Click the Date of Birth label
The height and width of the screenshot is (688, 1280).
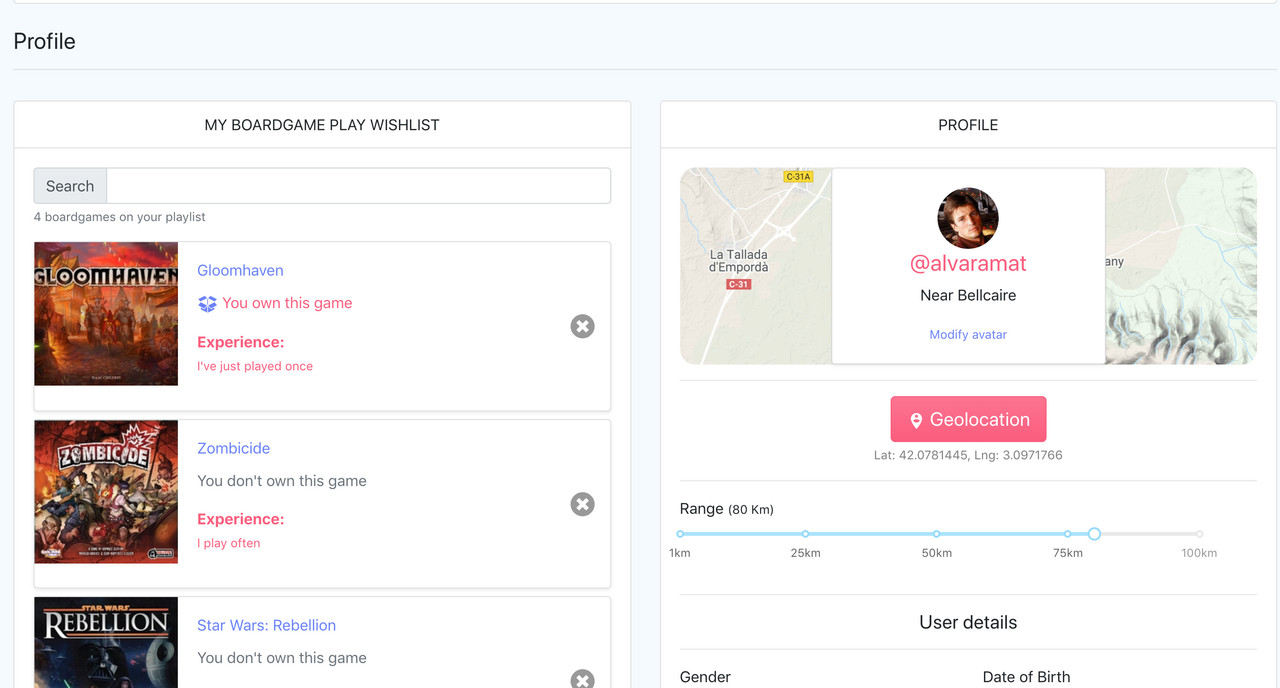pyautogui.click(x=1026, y=677)
